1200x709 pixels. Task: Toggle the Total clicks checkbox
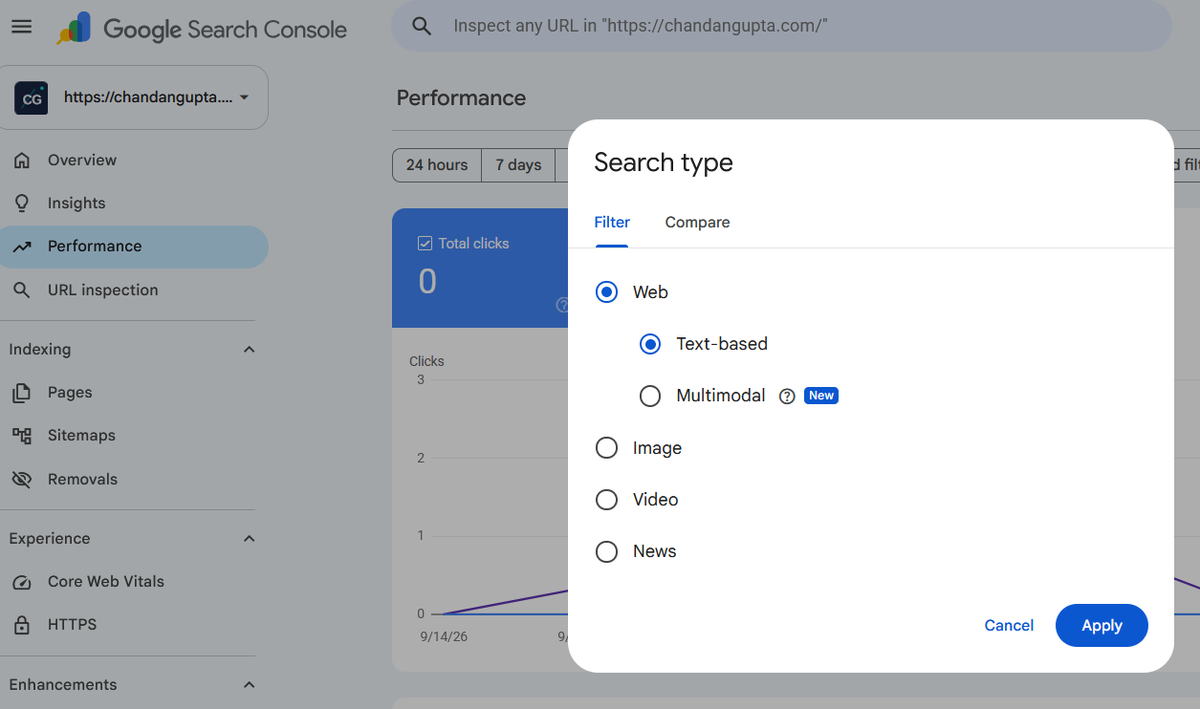point(424,243)
